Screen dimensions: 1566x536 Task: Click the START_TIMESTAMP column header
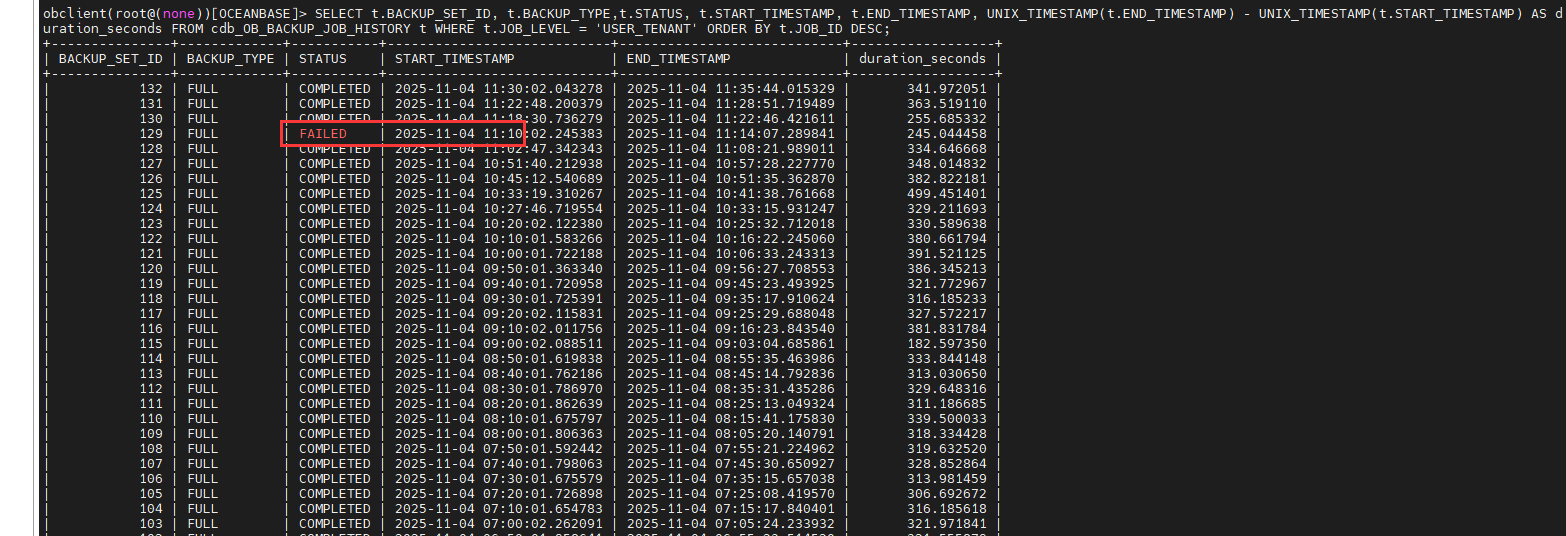(x=455, y=59)
